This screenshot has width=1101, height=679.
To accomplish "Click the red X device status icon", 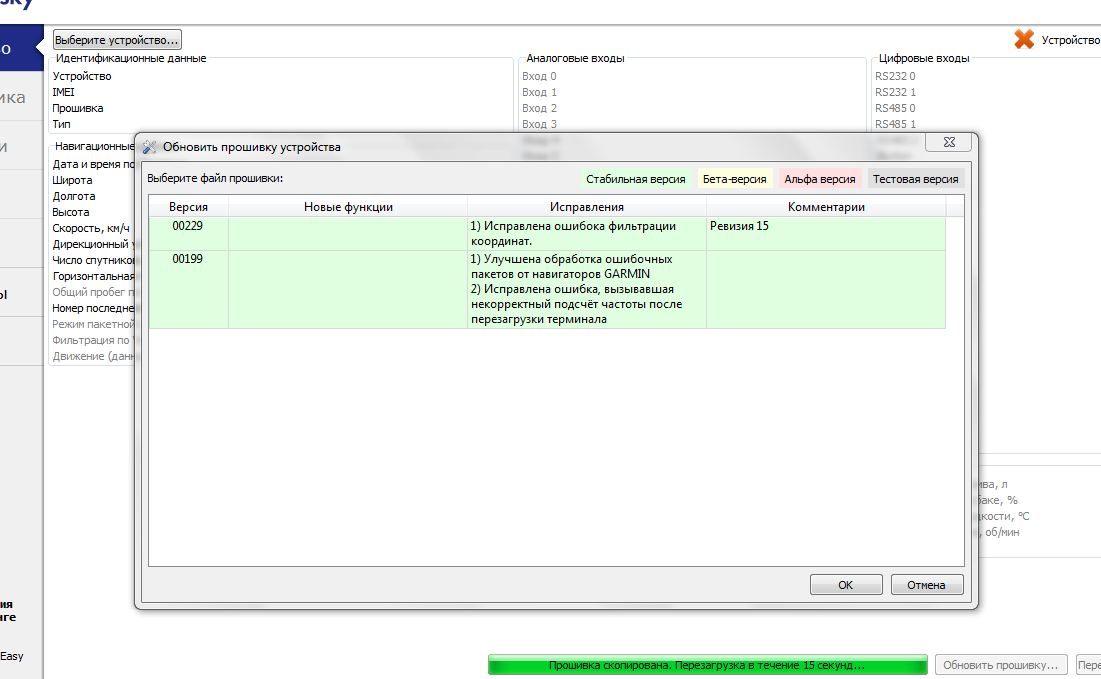I will coord(1024,40).
